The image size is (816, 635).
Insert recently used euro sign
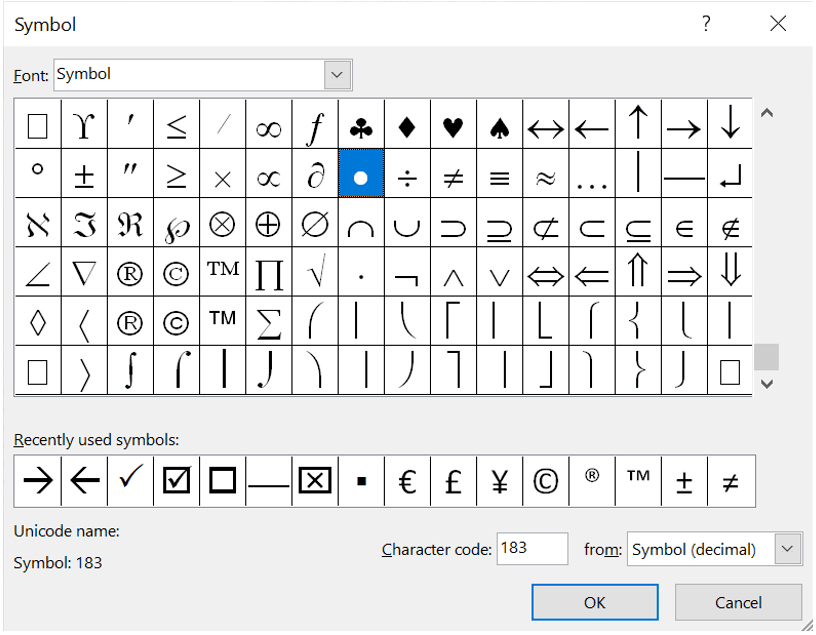(407, 482)
